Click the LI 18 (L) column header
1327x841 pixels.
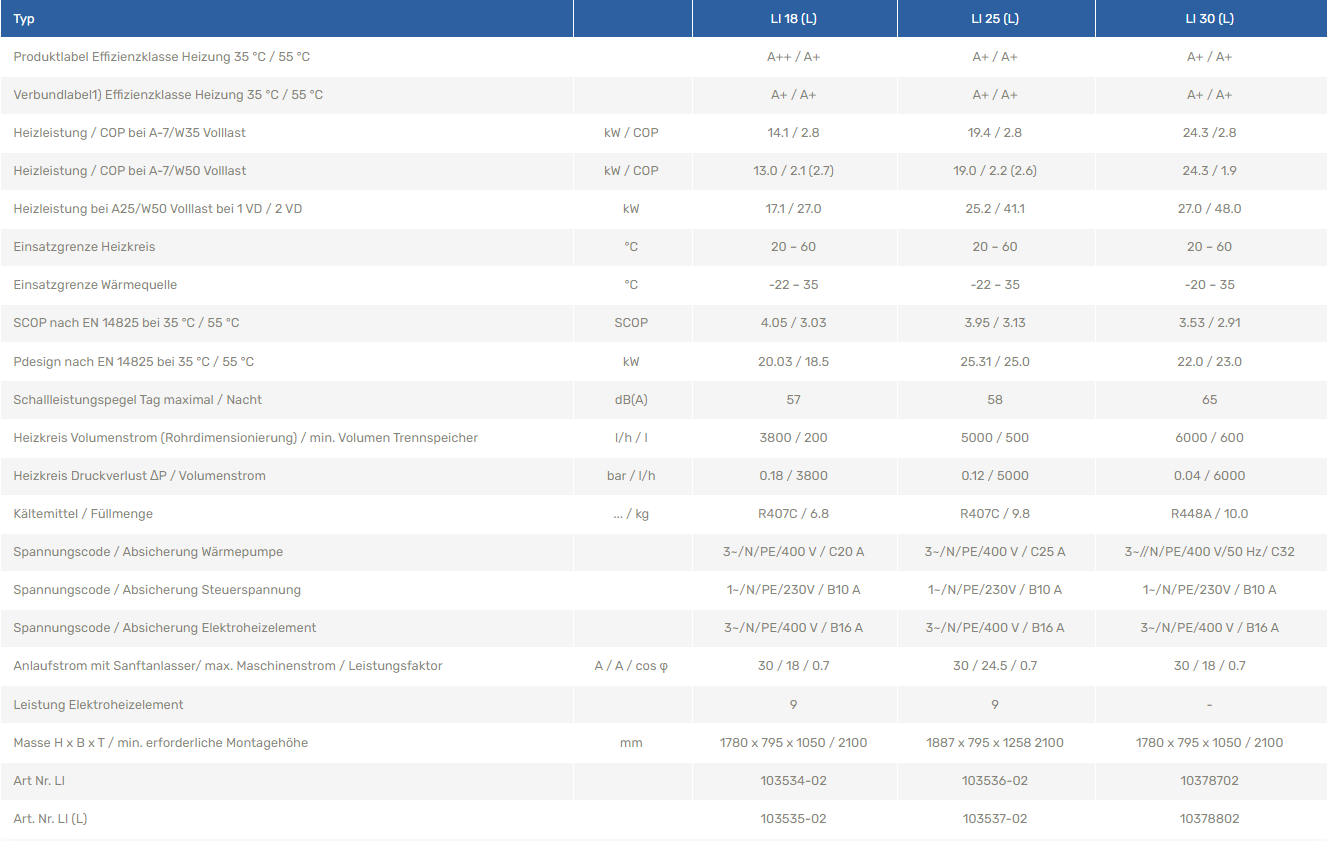point(793,19)
